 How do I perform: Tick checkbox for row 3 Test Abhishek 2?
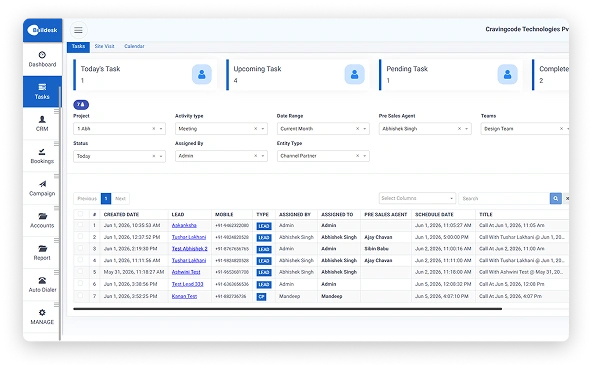pos(80,248)
